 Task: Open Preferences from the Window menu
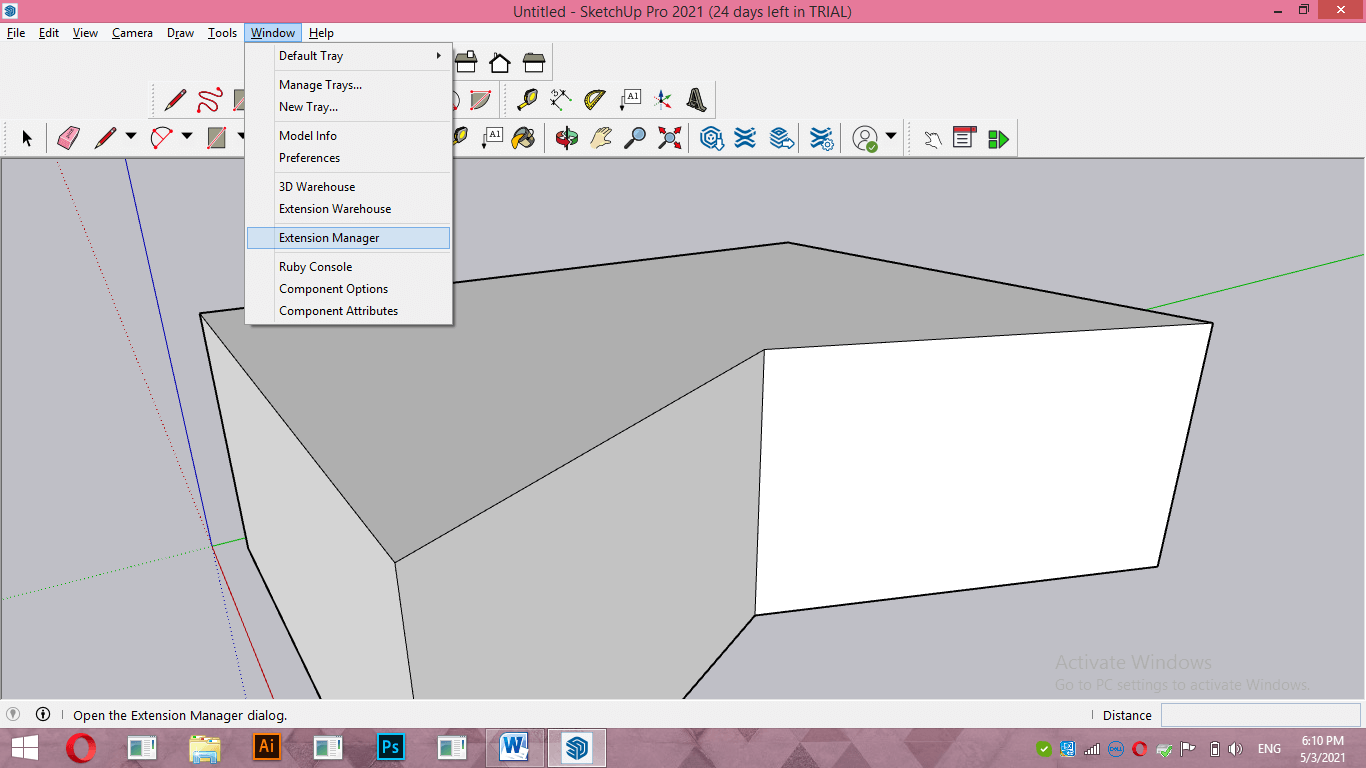point(349,158)
